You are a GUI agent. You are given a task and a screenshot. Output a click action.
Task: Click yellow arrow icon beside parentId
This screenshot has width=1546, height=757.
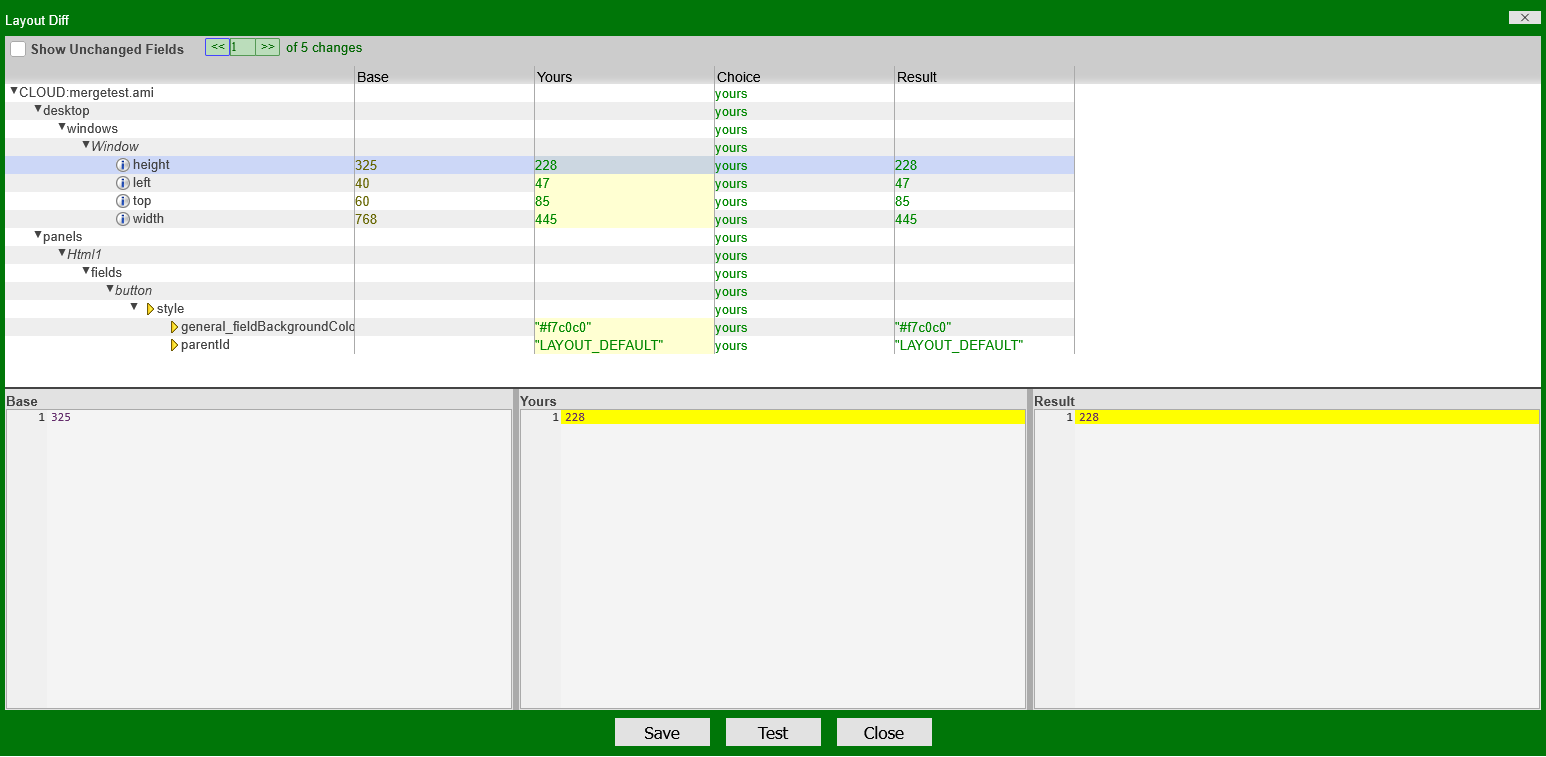pyautogui.click(x=174, y=345)
